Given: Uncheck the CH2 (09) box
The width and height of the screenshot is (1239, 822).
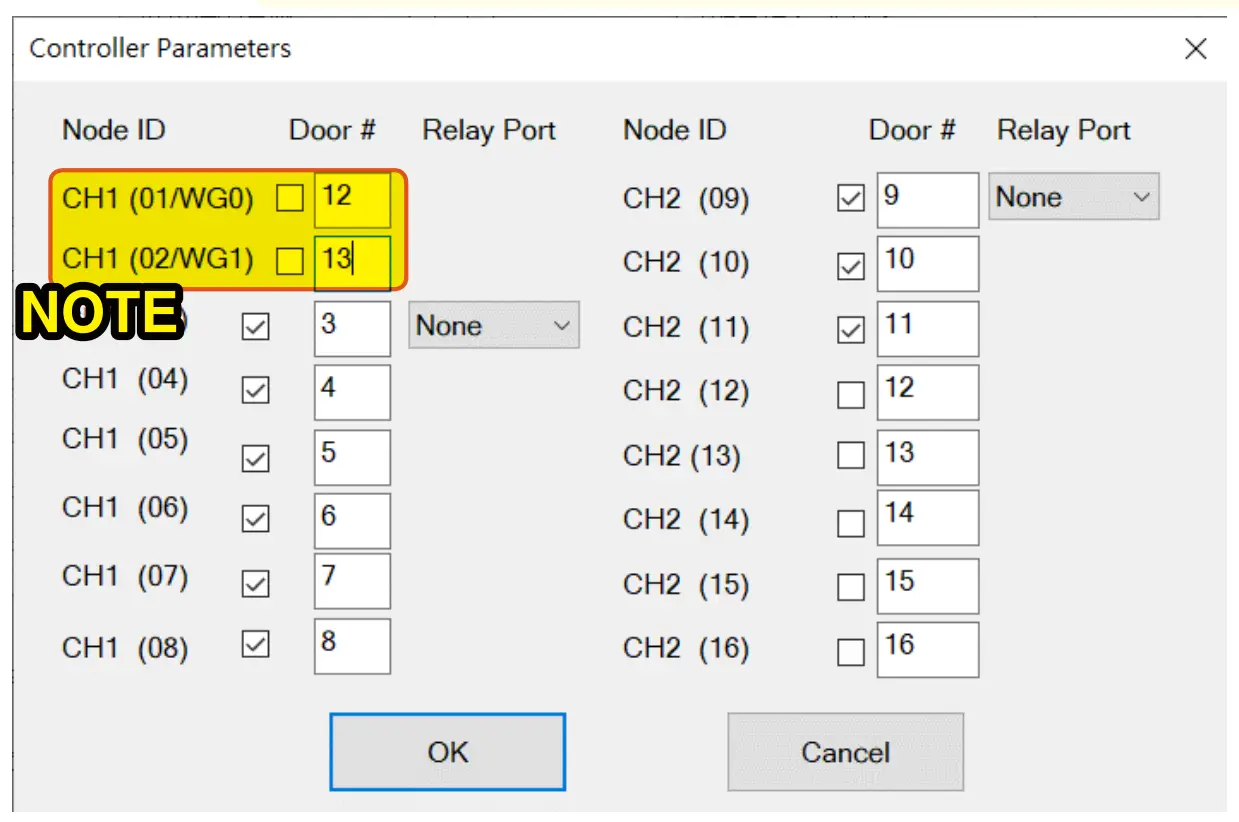Looking at the screenshot, I should [851, 197].
